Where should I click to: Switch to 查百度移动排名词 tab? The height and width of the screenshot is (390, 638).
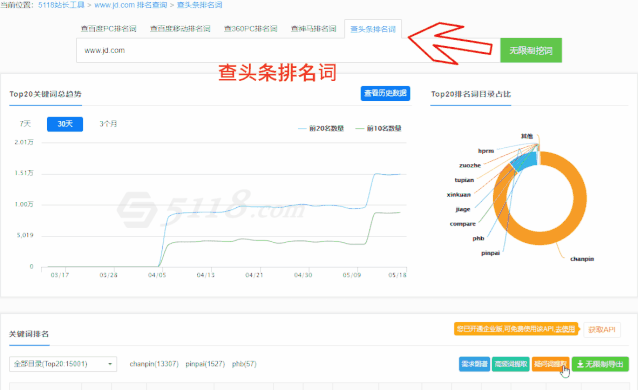[180, 29]
